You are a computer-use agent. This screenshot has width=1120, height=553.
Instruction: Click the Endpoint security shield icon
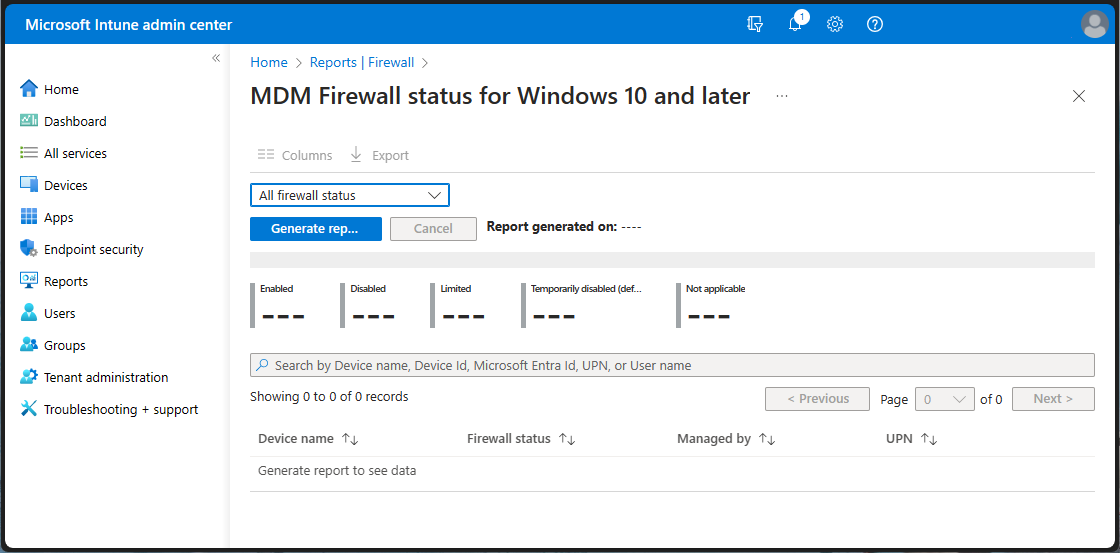click(29, 249)
